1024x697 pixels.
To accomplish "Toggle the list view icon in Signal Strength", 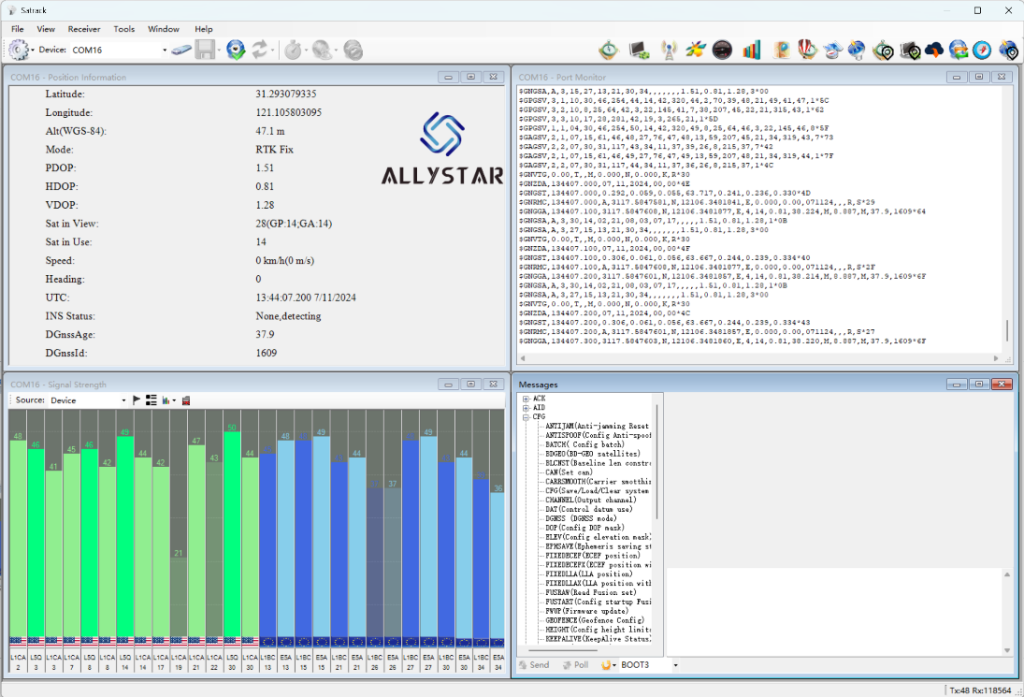I will pyautogui.click(x=151, y=400).
